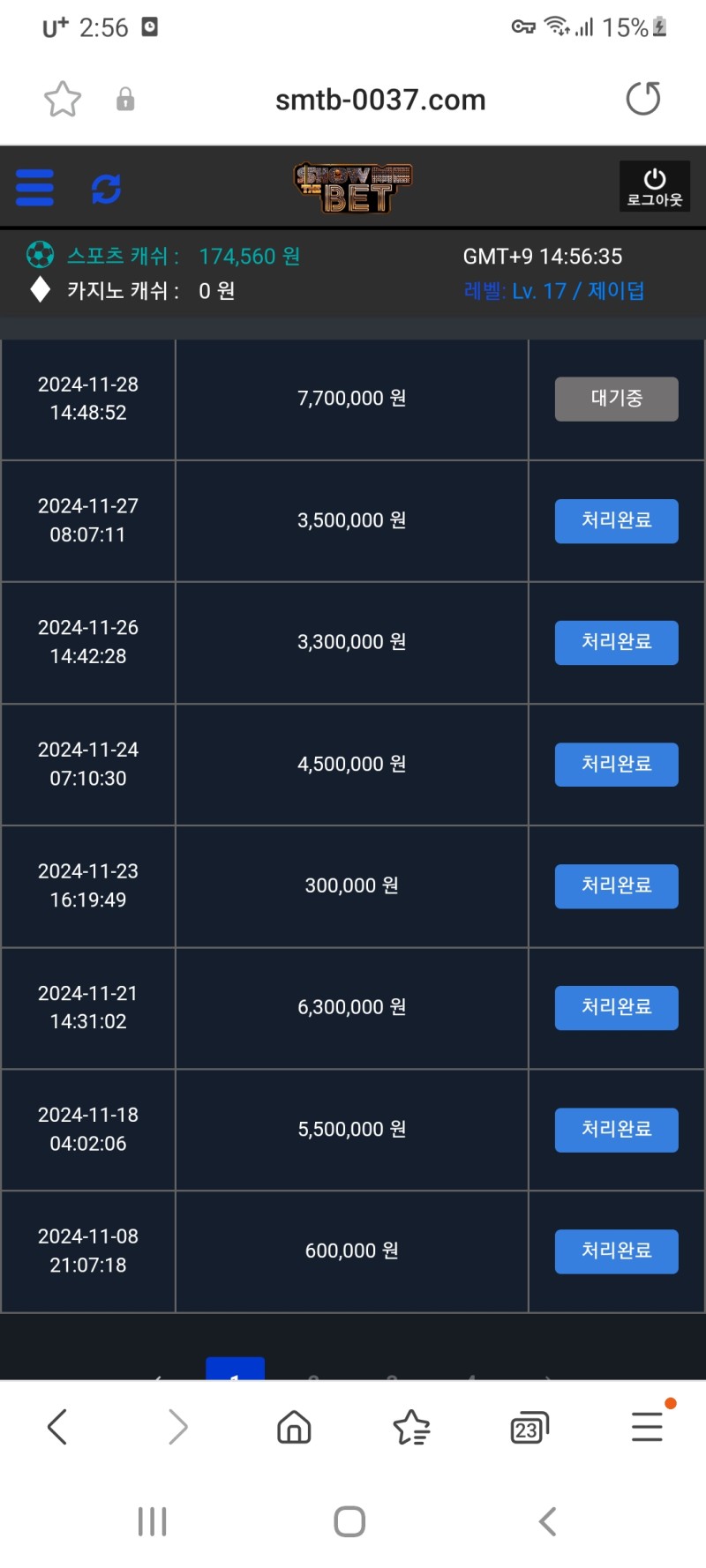706x1568 pixels.
Task: Open the blue hamburger menu
Action: (x=35, y=188)
